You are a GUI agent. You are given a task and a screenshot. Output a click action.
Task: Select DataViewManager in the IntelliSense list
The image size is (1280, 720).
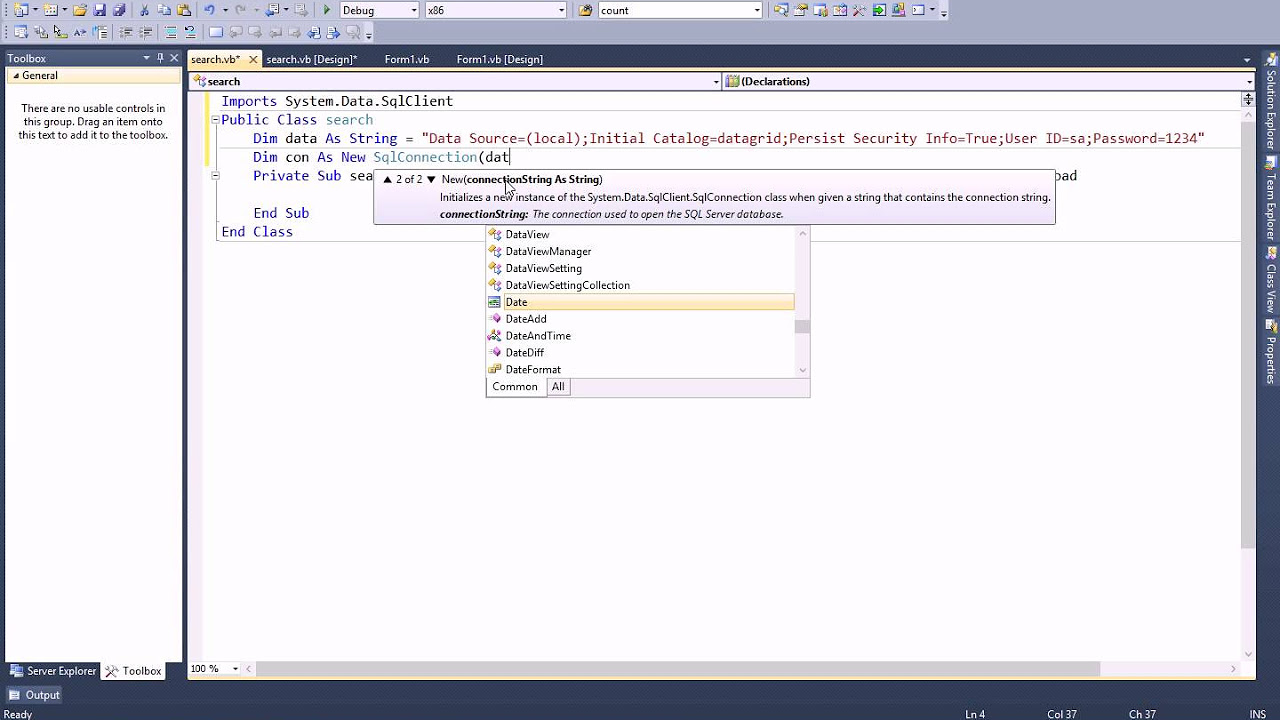(640, 251)
